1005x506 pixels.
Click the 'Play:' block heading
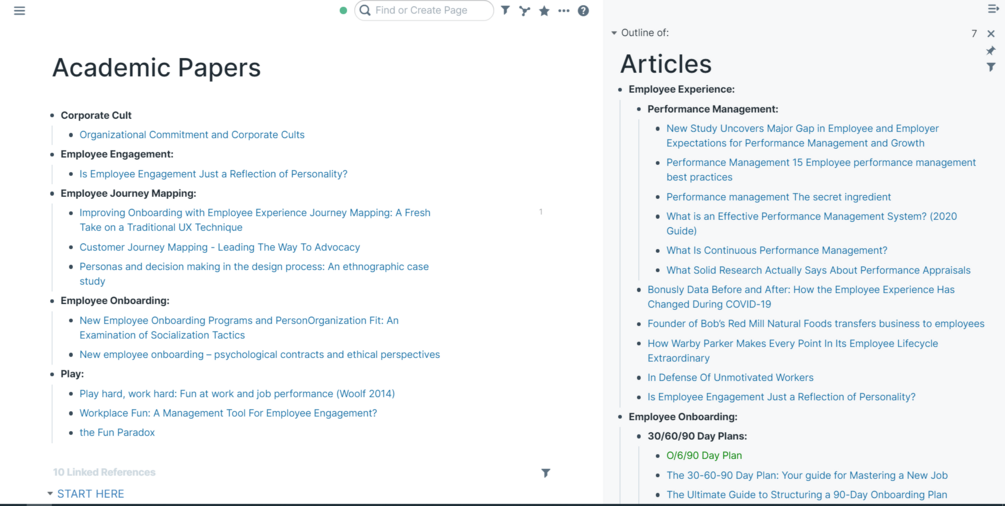[x=72, y=373]
